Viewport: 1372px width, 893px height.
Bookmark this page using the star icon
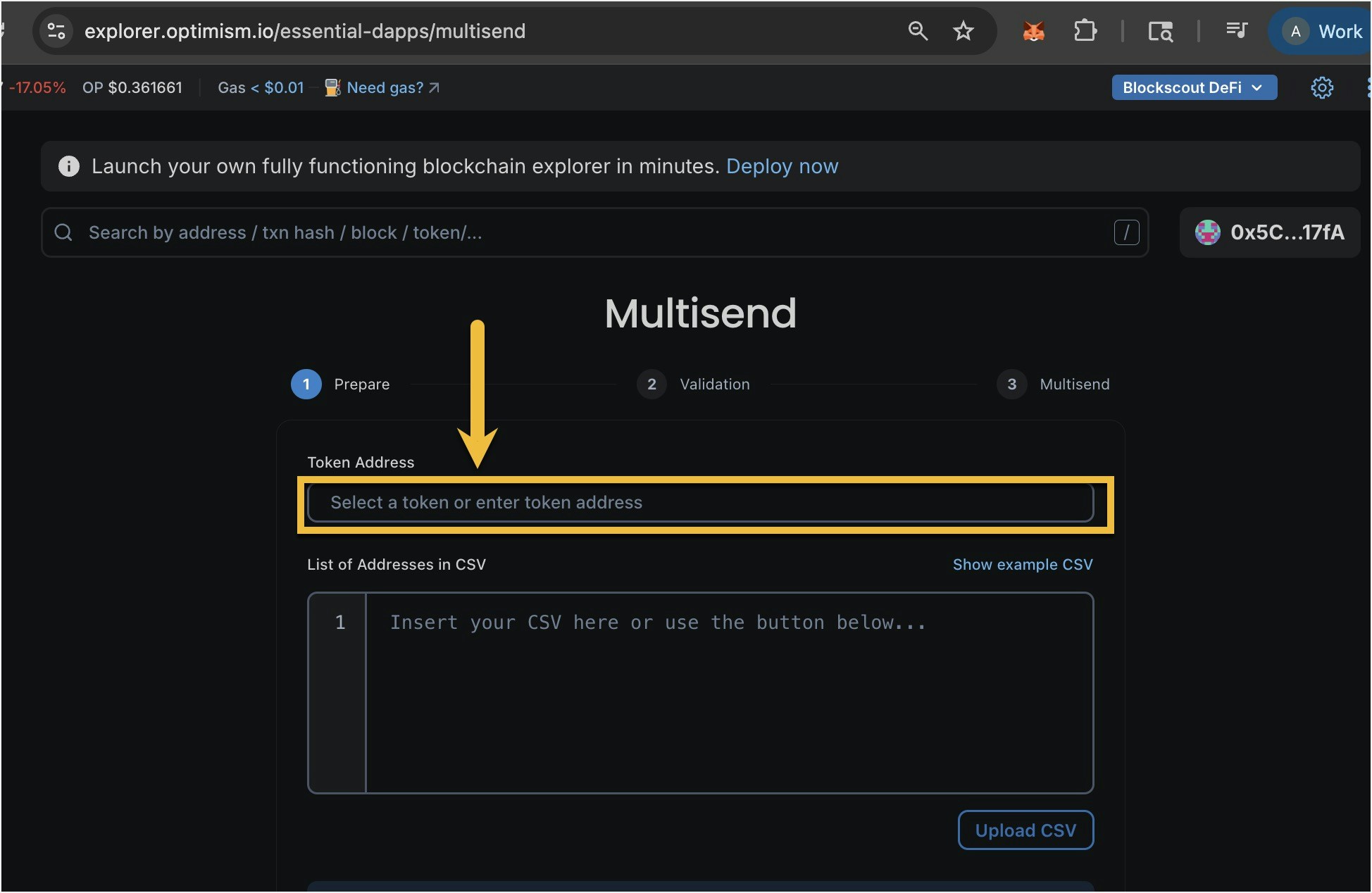[x=963, y=31]
